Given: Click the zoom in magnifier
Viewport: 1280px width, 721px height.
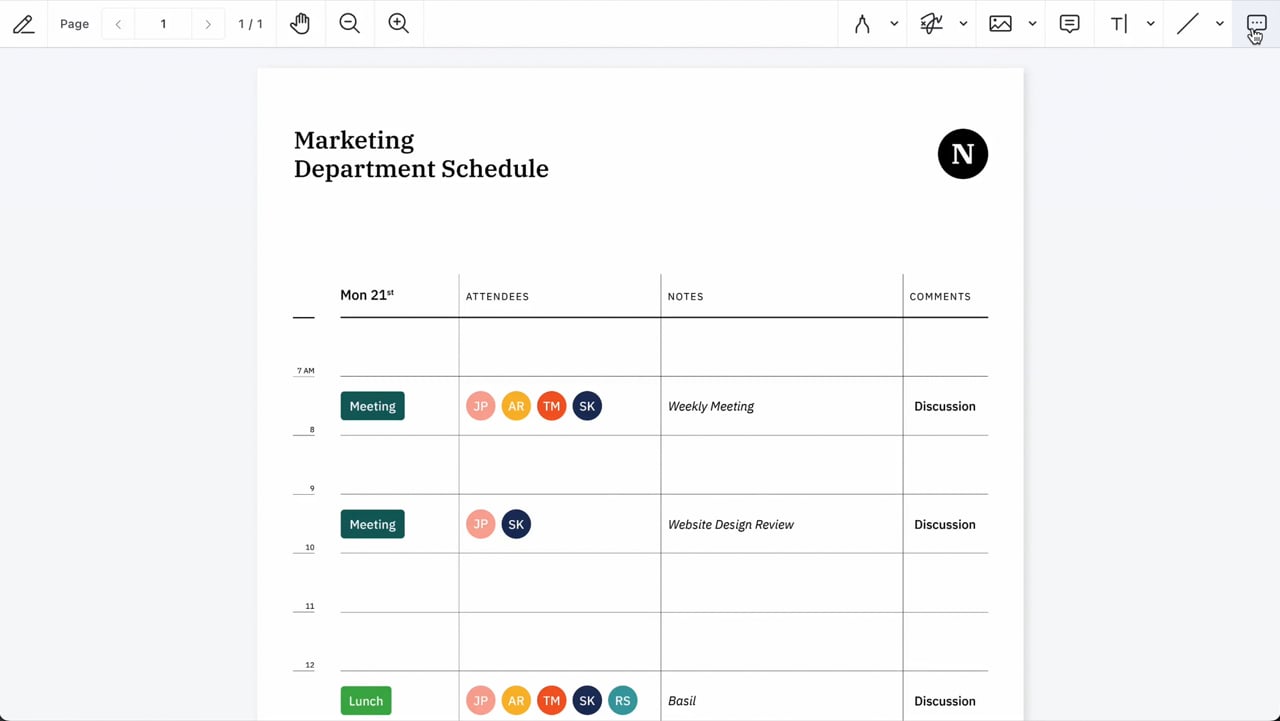Looking at the screenshot, I should pos(398,24).
